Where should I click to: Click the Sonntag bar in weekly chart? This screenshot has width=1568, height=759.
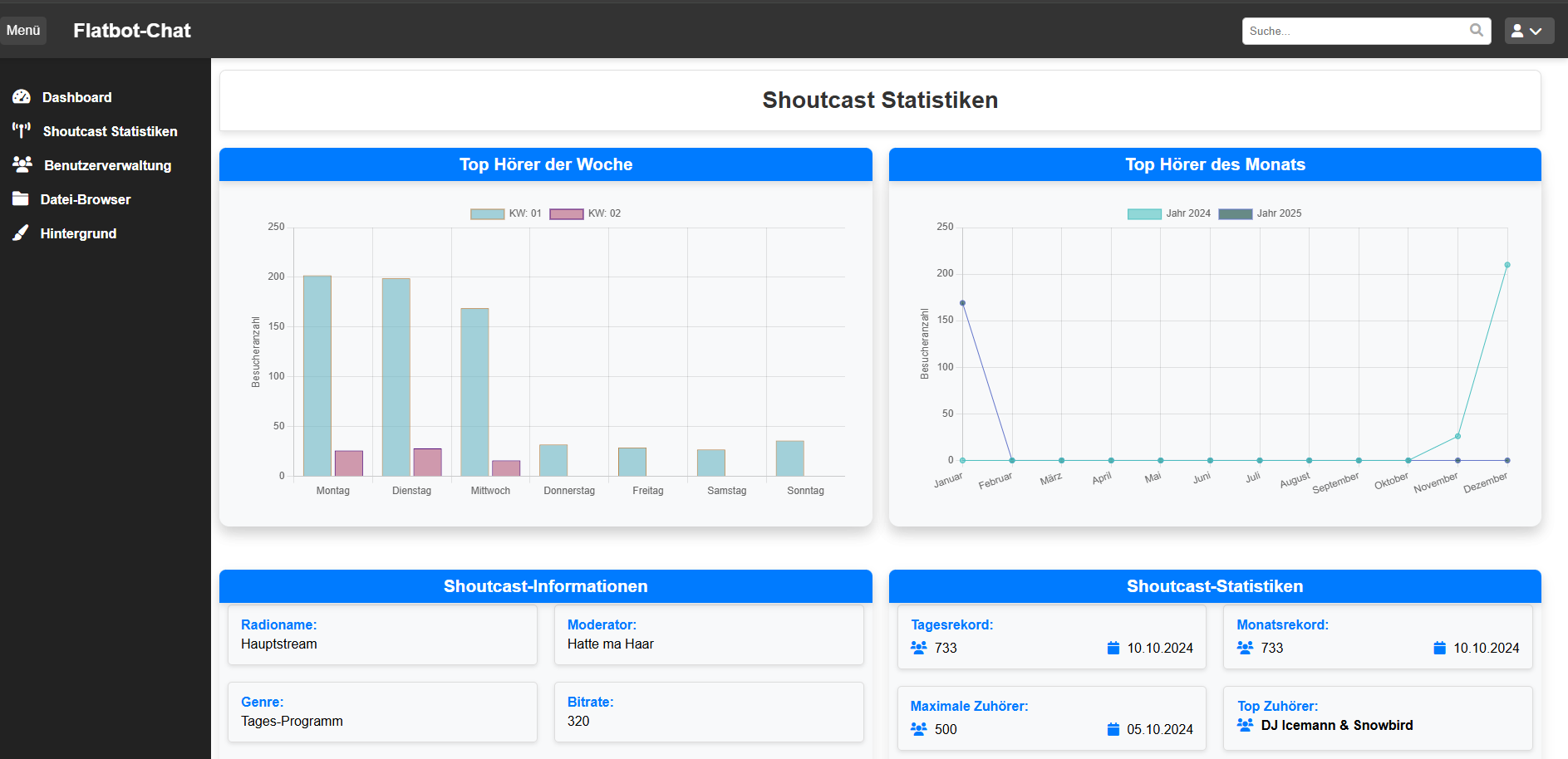790,458
